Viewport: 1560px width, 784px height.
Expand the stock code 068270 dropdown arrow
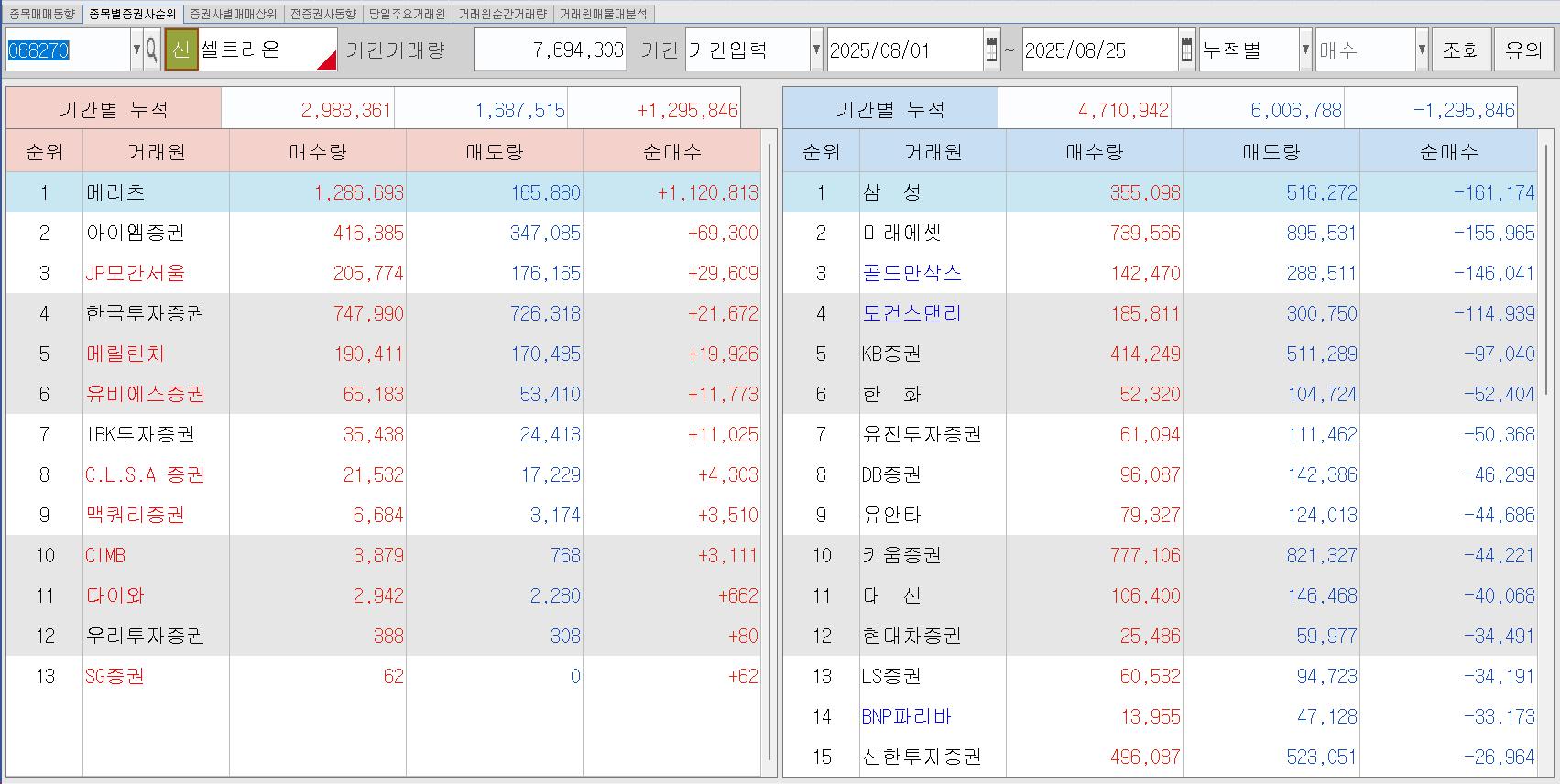coord(136,49)
